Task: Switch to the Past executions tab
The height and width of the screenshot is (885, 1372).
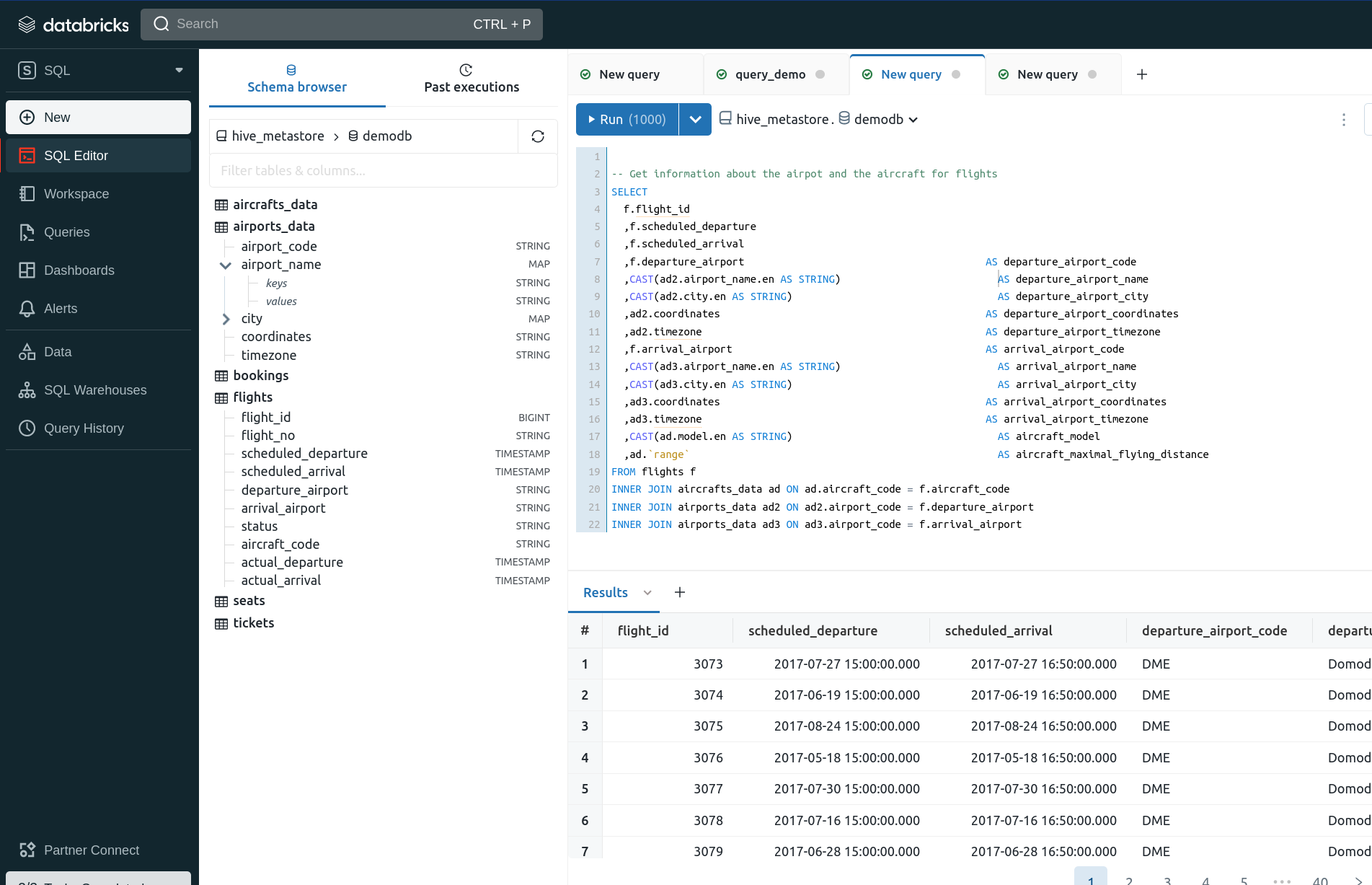Action: [x=471, y=79]
